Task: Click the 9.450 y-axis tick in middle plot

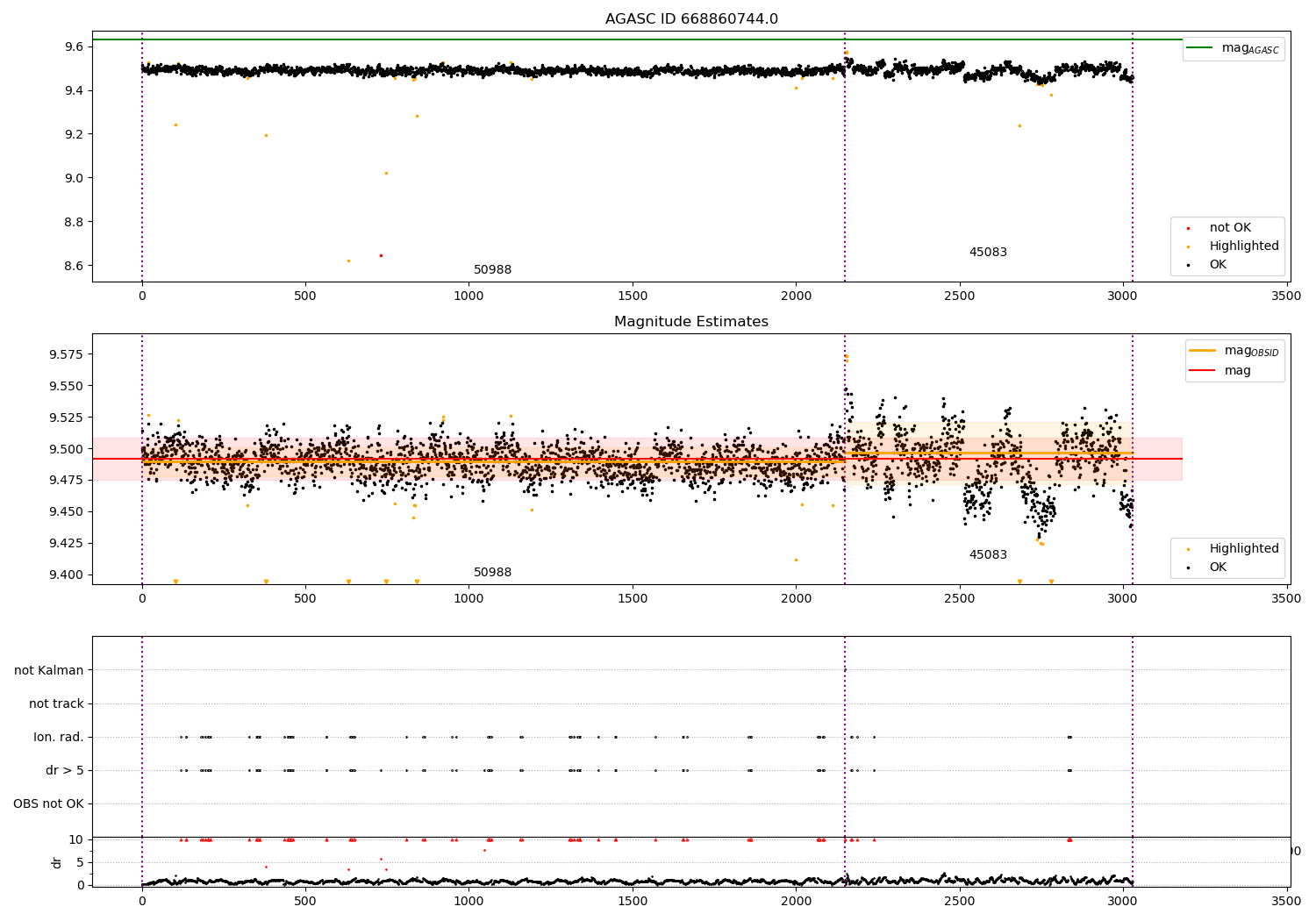Action: click(x=67, y=511)
